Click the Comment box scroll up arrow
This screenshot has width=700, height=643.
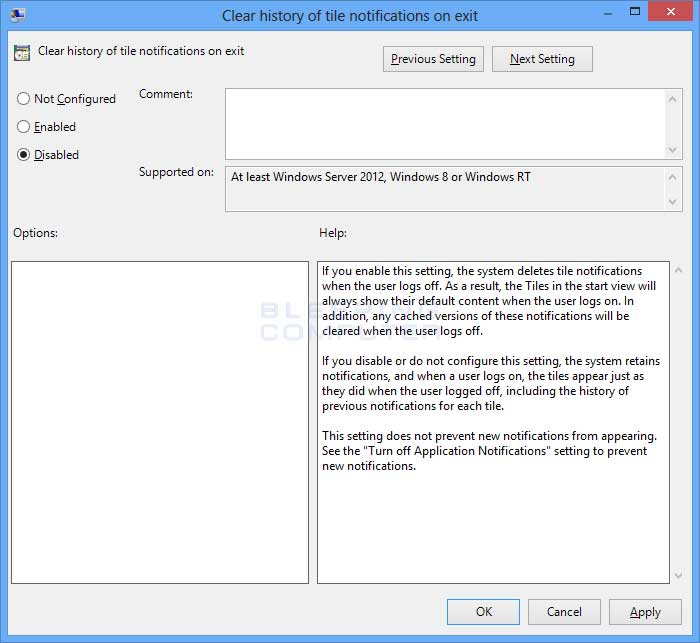673,99
